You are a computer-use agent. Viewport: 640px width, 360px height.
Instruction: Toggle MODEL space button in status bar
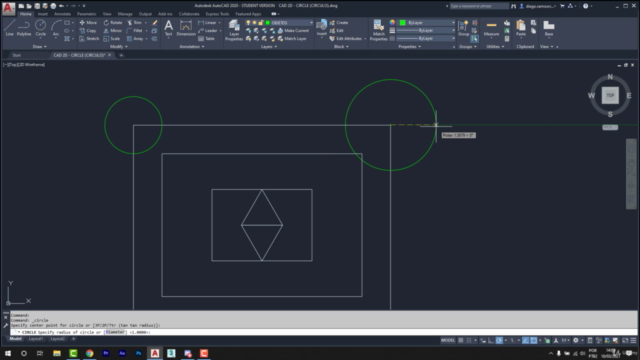click(448, 340)
